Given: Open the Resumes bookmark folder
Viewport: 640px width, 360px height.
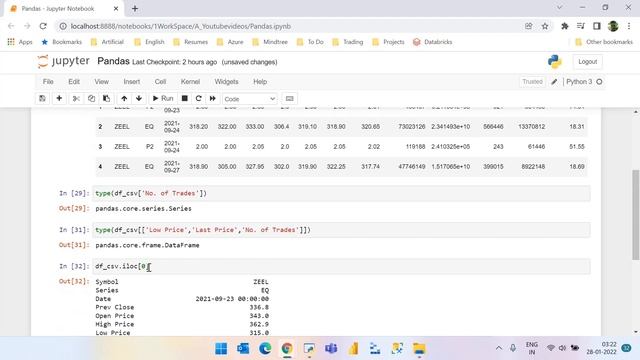Looking at the screenshot, I should [x=191, y=42].
